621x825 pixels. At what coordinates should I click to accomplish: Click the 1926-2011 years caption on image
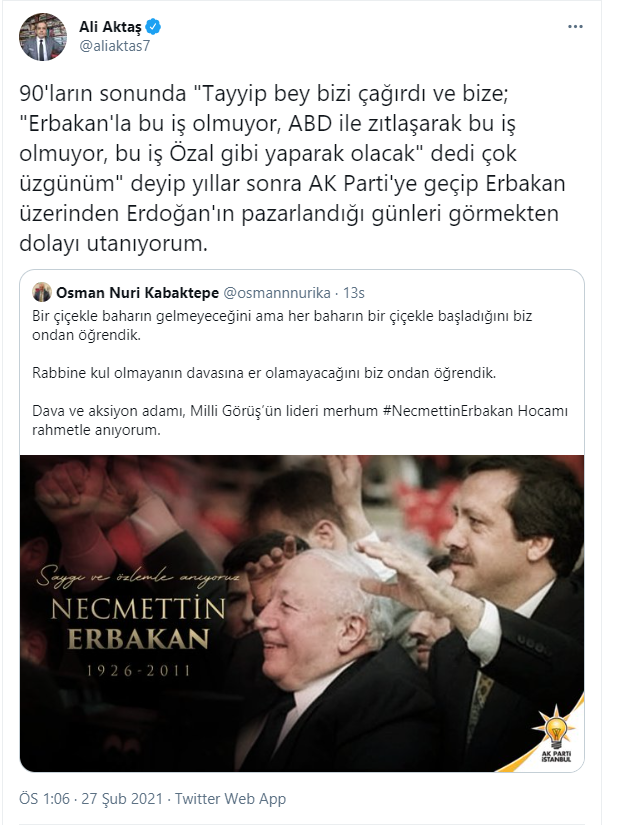point(138,671)
